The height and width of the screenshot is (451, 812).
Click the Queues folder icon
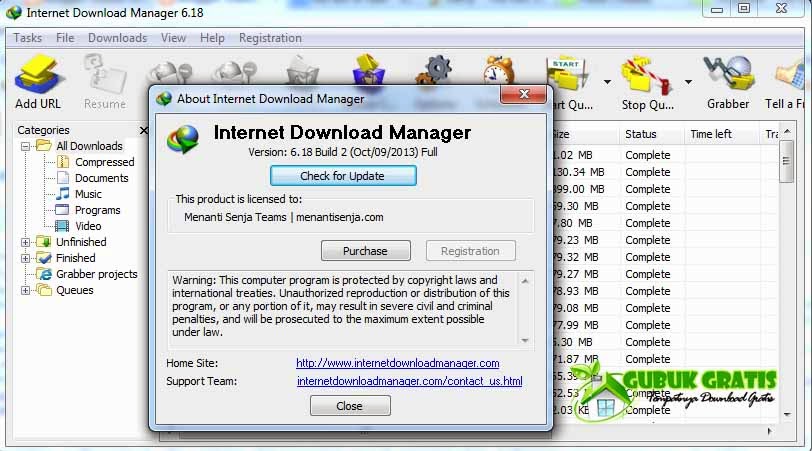click(45, 290)
